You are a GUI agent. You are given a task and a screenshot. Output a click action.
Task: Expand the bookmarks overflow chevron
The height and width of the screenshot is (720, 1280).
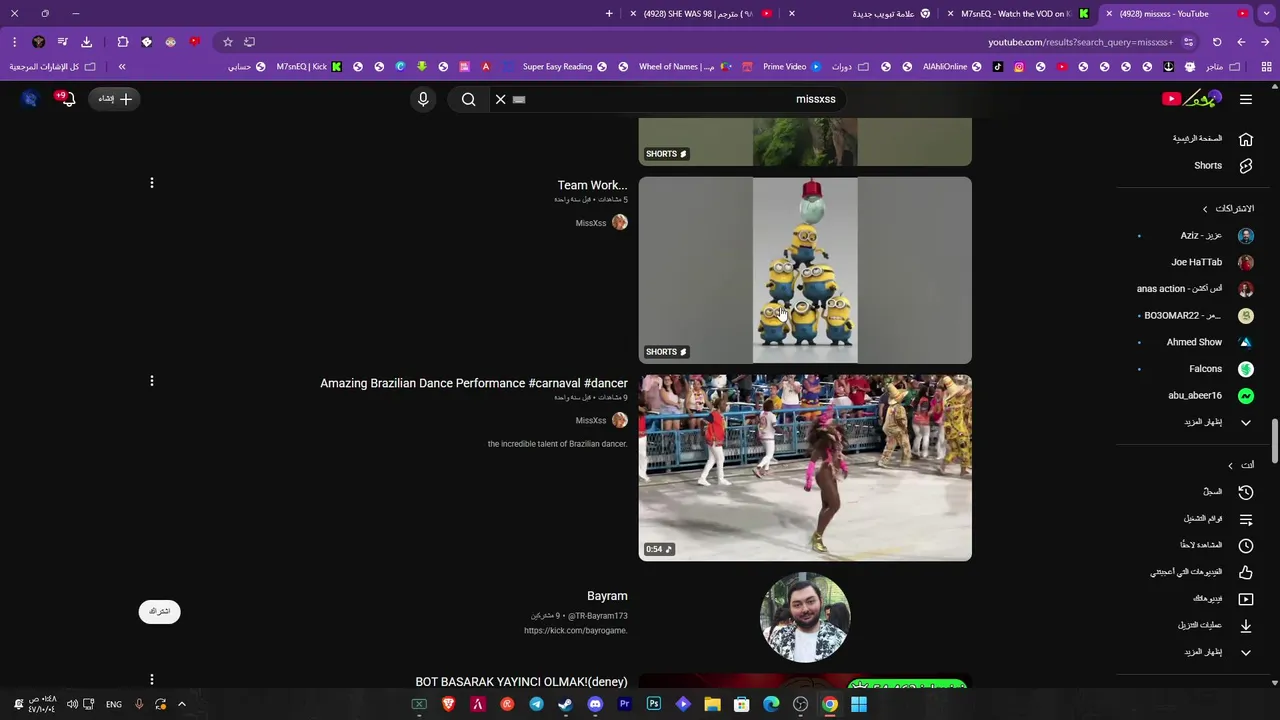pos(122,67)
